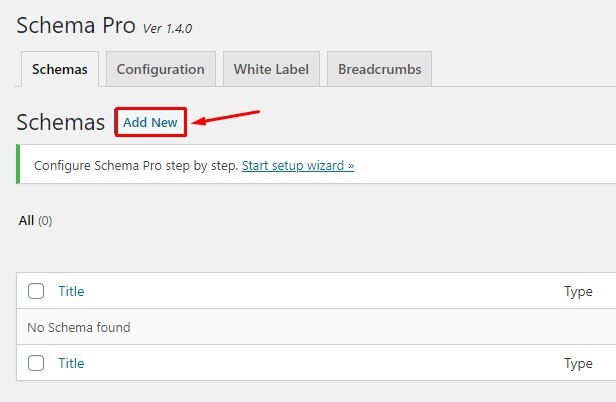Screen dimensions: 616x402
Task: Click the red arrow pointing at Add New
Action: 226,117
